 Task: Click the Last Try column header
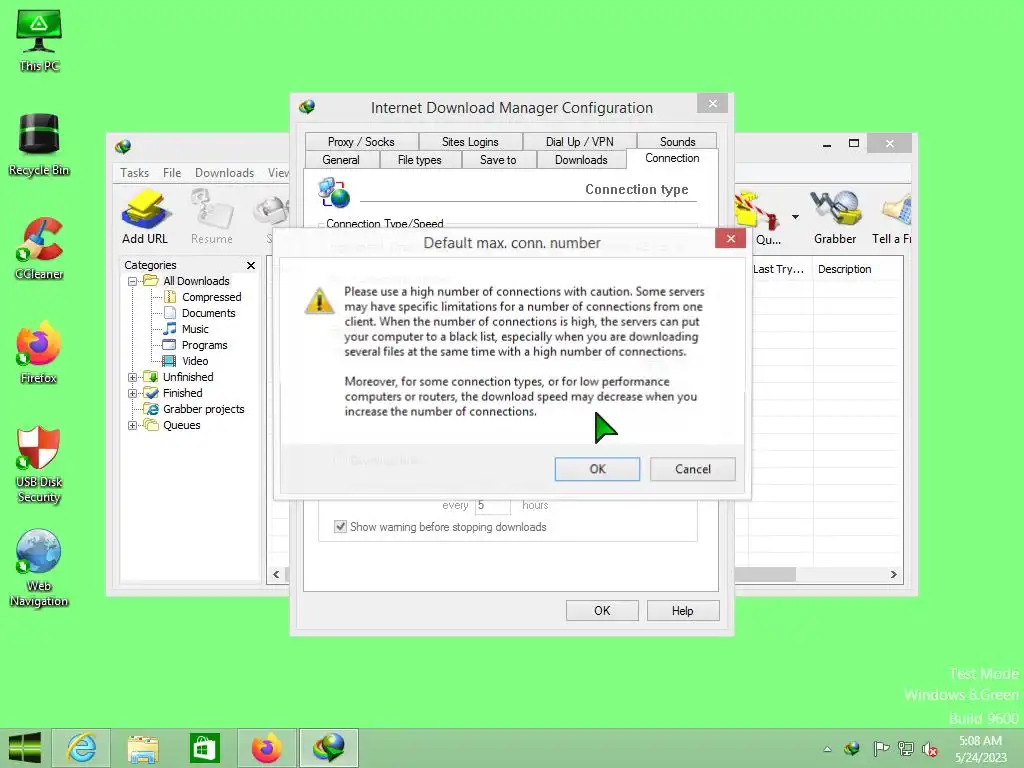(779, 269)
